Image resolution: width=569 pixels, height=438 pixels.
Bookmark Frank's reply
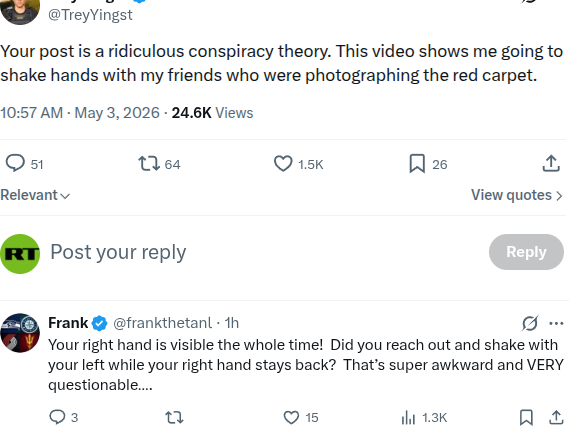[x=526, y=417]
